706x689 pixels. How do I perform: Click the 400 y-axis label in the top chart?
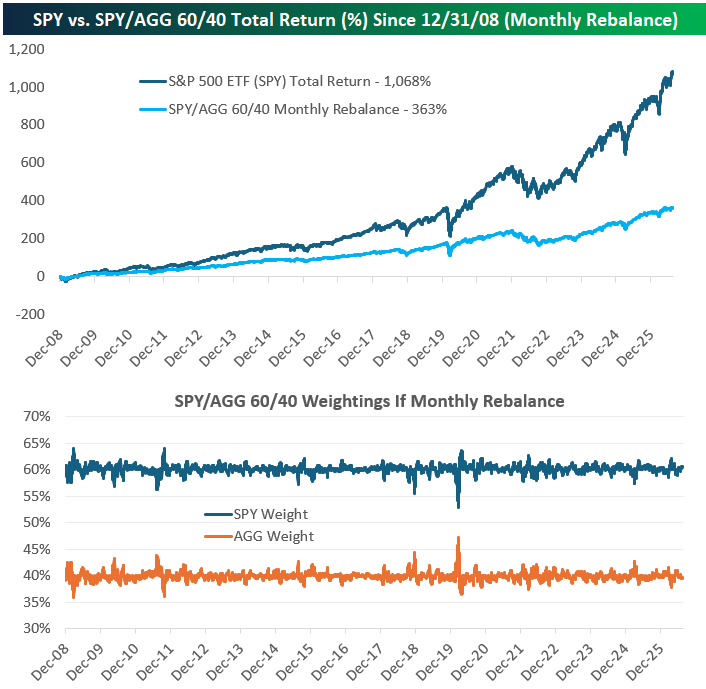32,200
